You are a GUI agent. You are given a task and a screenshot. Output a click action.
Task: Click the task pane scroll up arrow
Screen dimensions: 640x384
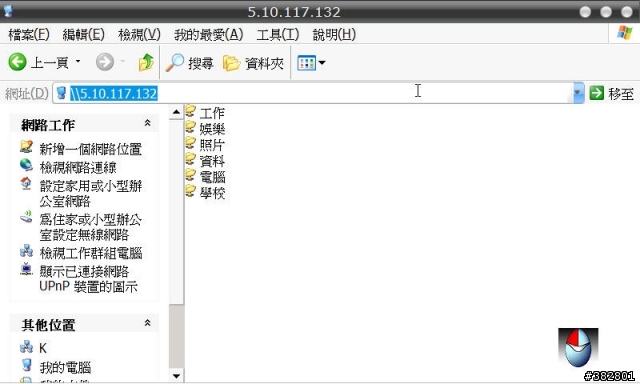tap(176, 111)
